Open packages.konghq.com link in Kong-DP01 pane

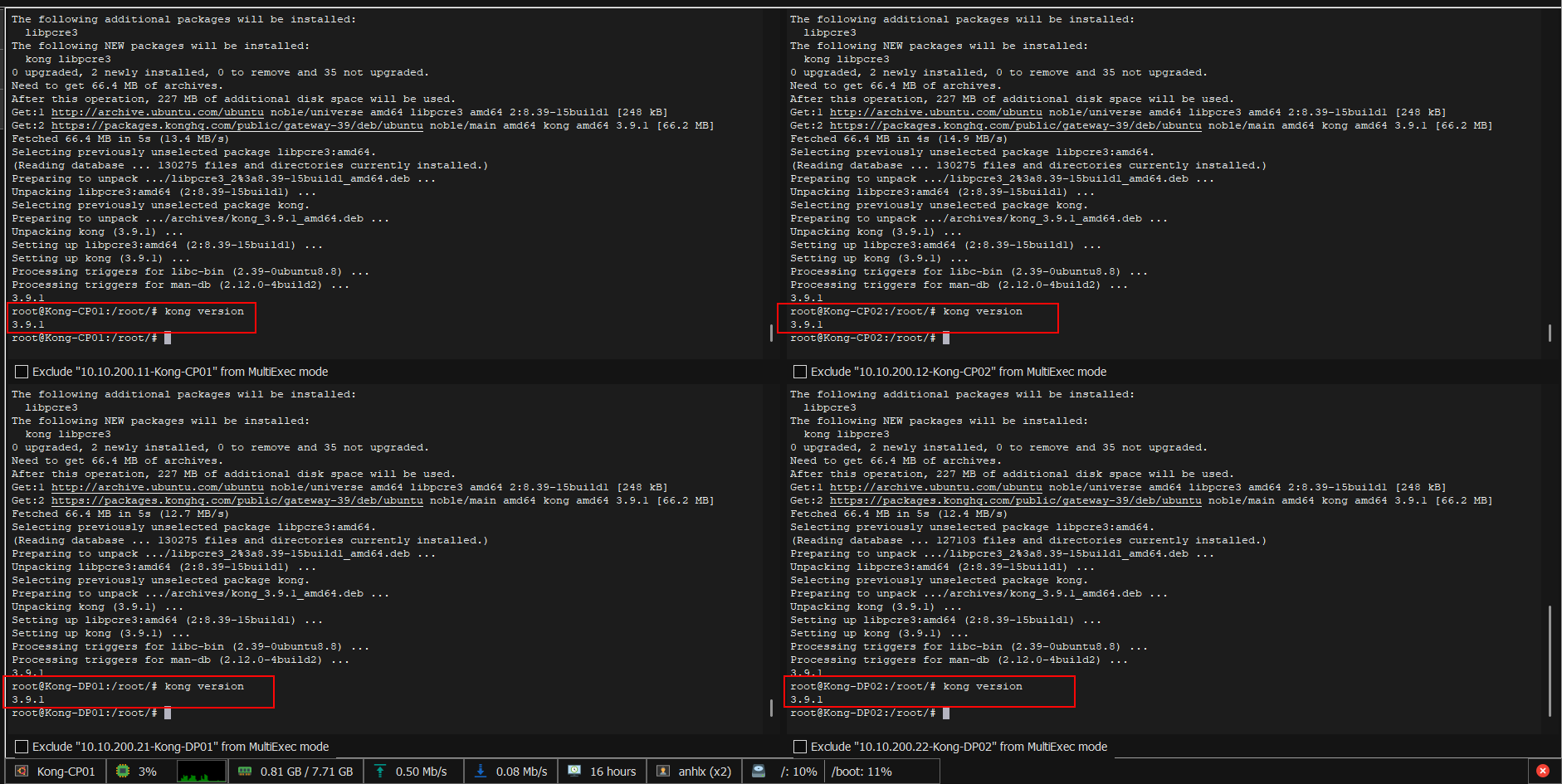[237, 500]
